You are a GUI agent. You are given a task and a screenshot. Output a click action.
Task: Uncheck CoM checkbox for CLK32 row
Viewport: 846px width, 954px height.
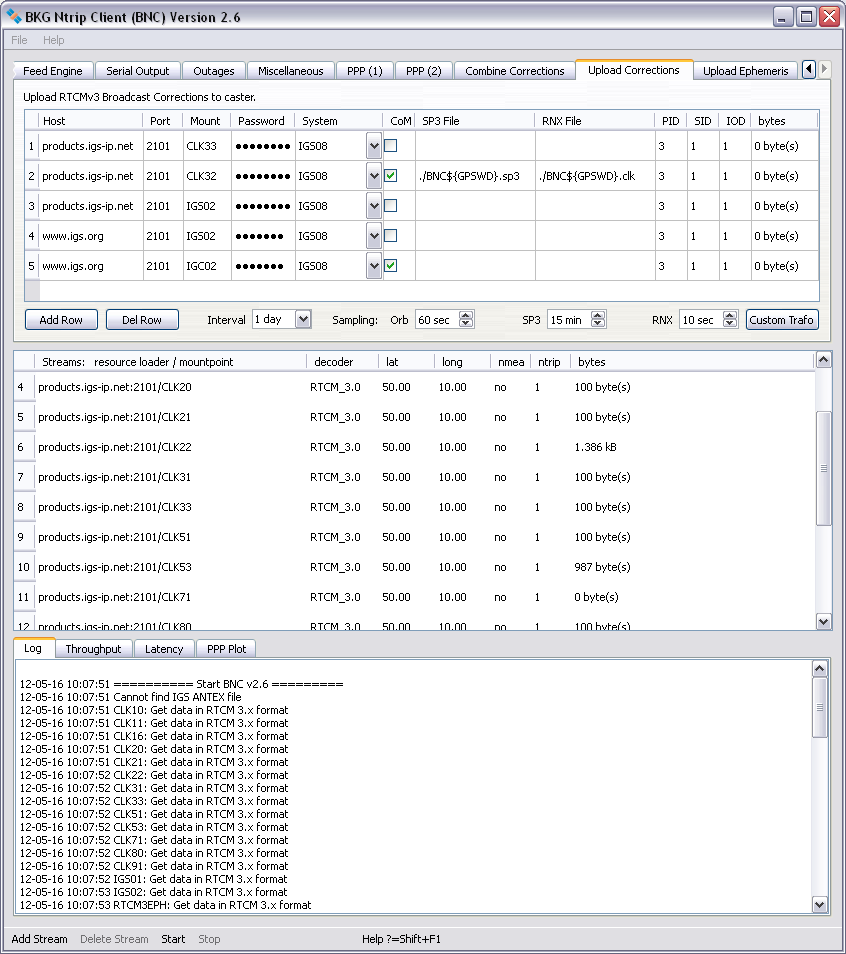point(391,176)
